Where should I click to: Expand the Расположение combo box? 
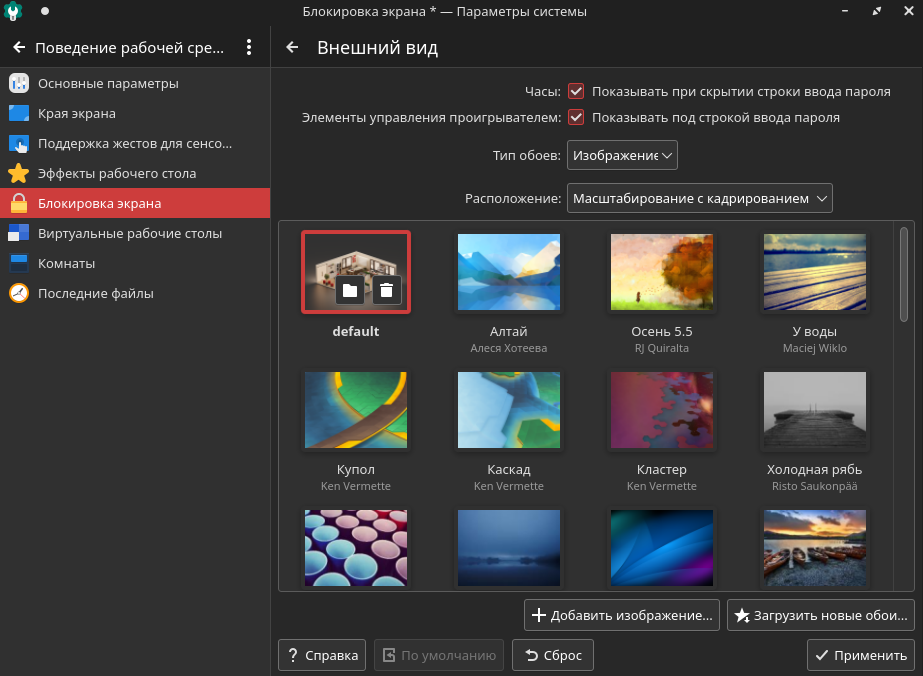(x=699, y=198)
